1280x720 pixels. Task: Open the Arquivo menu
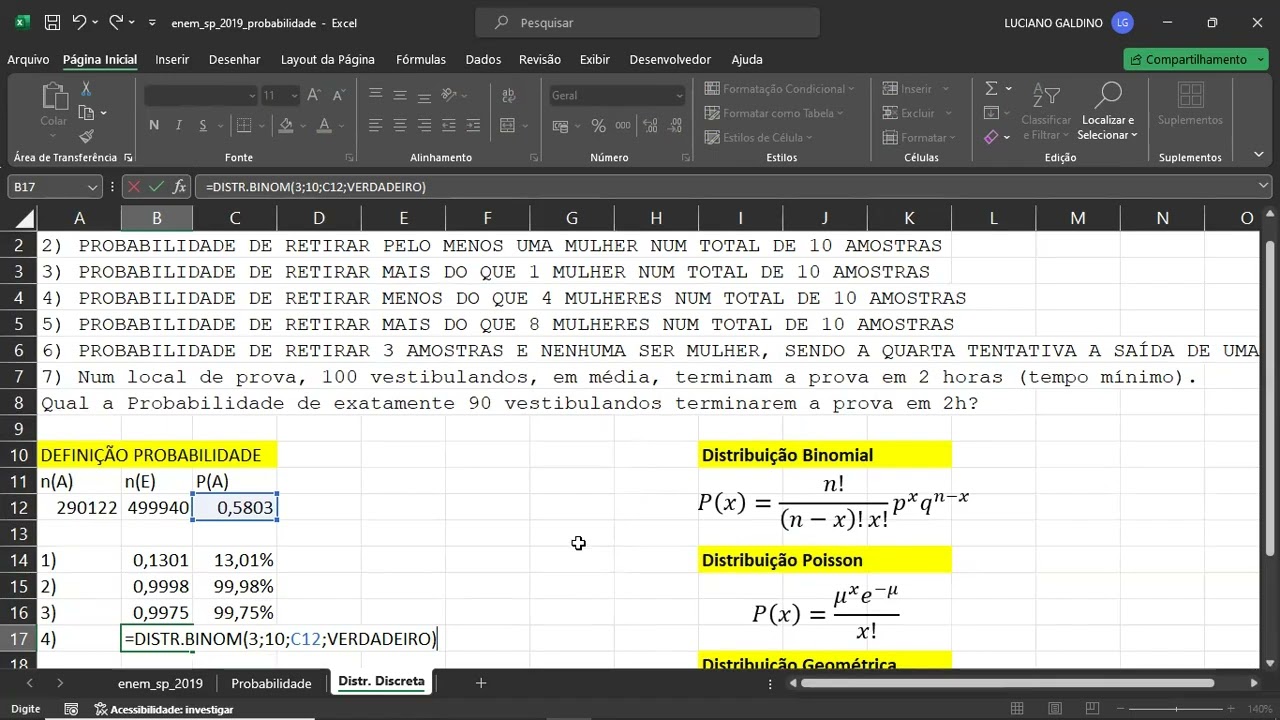click(28, 59)
